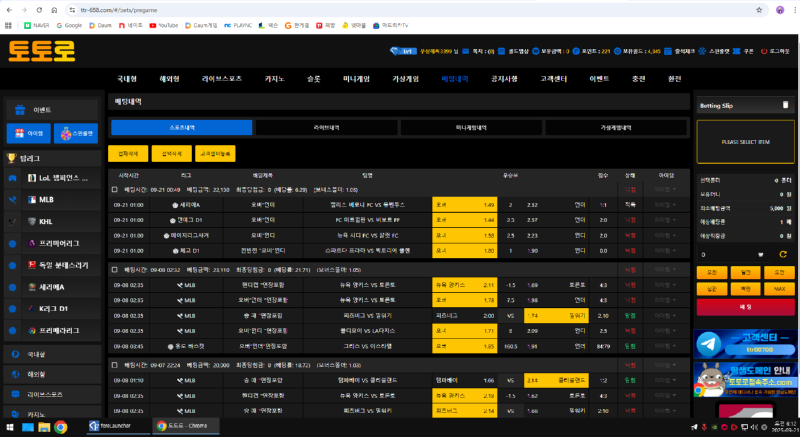Image resolution: width=800 pixels, height=437 pixels.
Task: Select the 09-07 22:24 bet checkbox
Action: tap(114, 365)
